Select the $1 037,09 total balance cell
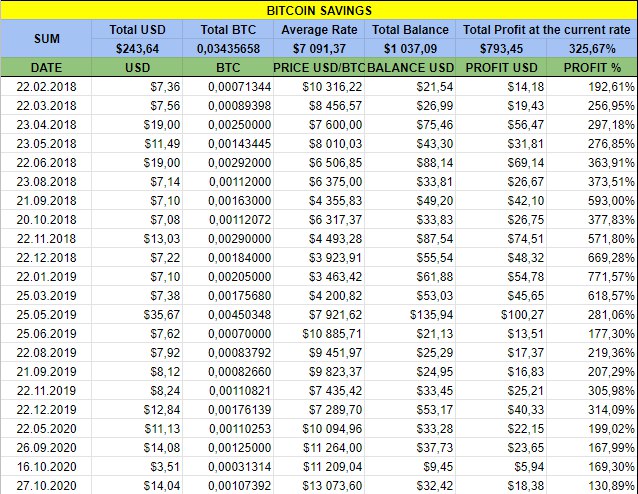The image size is (638, 494). click(x=410, y=48)
